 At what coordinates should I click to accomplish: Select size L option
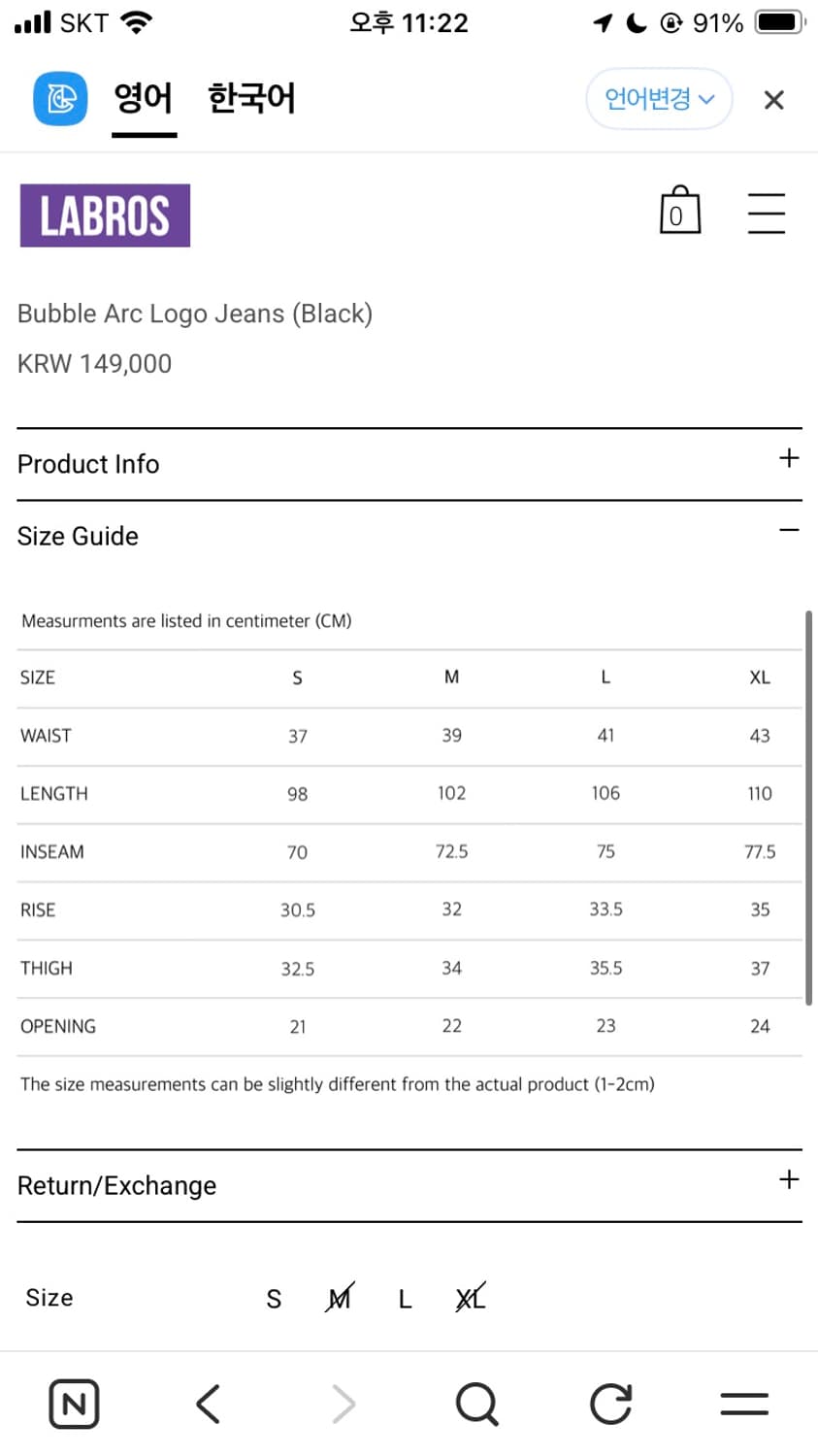point(406,1299)
